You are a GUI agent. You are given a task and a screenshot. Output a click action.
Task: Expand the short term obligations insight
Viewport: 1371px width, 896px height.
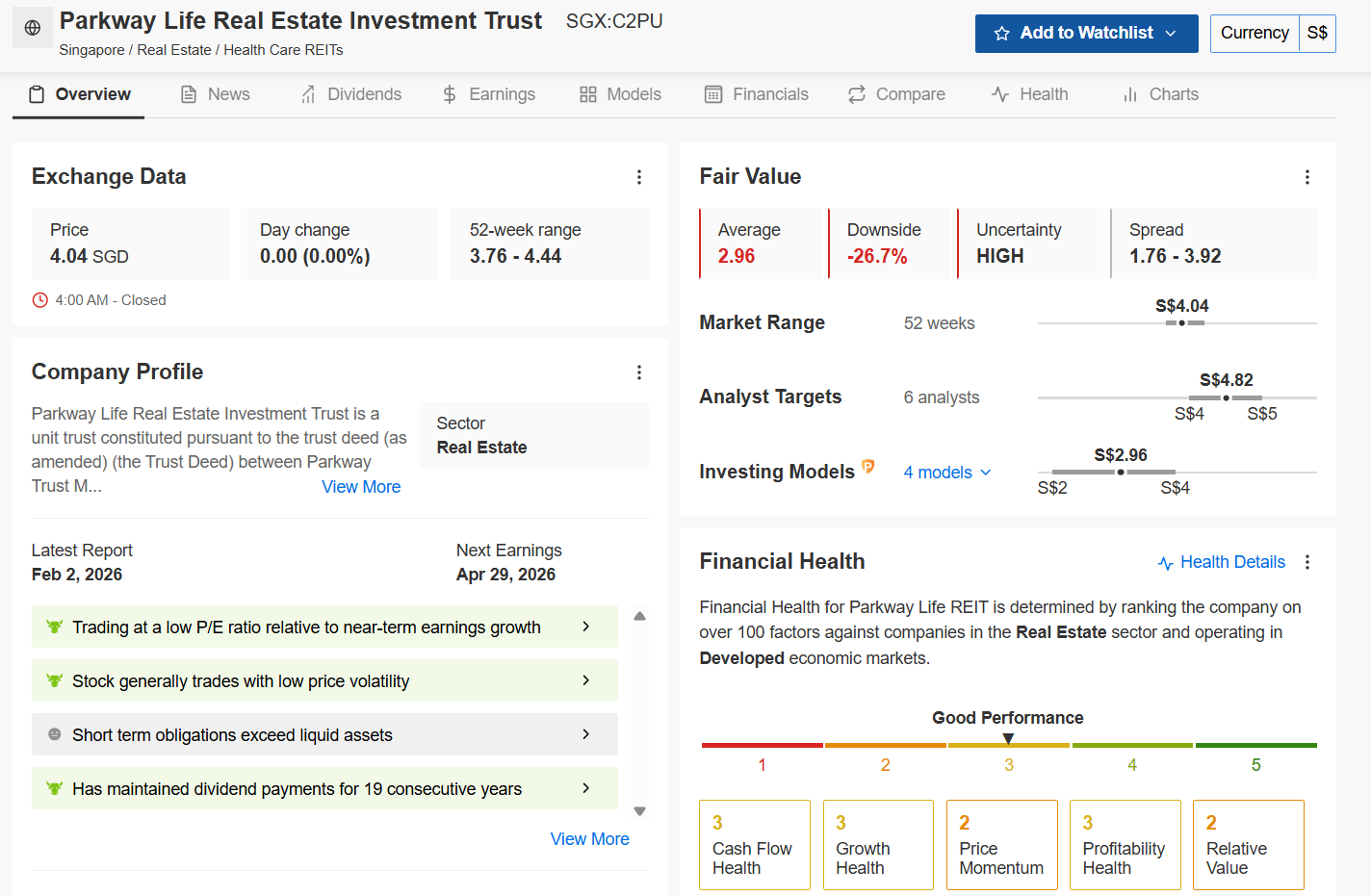click(x=585, y=734)
